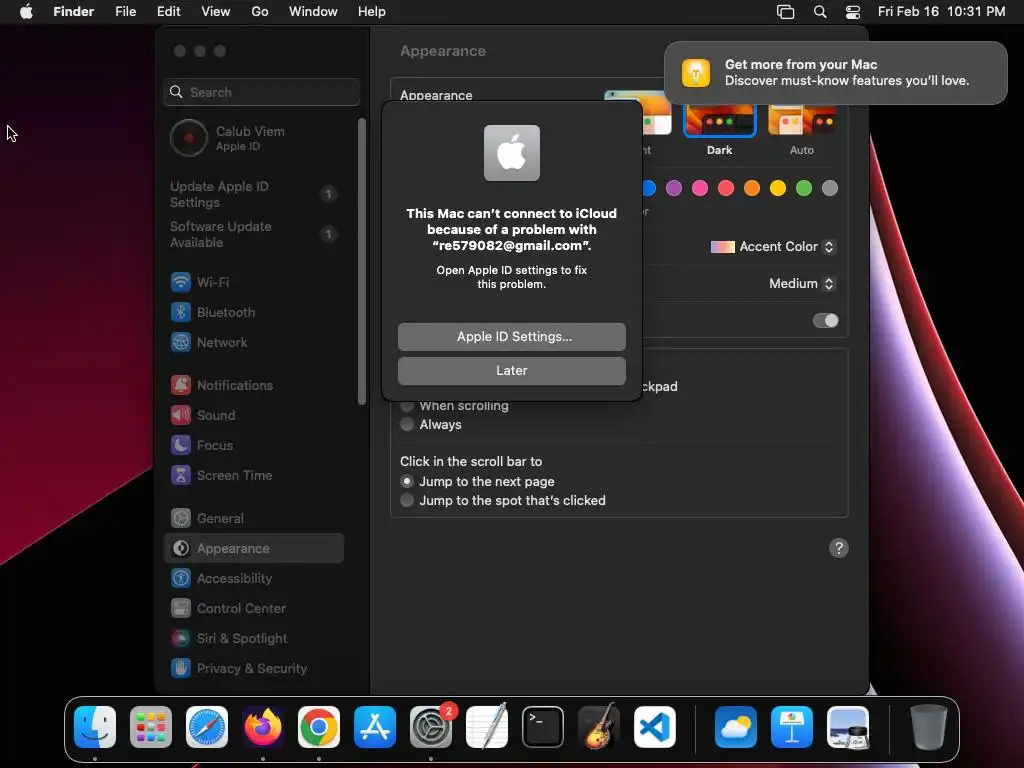
Task: Toggle the switch below Medium dropdown
Action: pyautogui.click(x=825, y=321)
